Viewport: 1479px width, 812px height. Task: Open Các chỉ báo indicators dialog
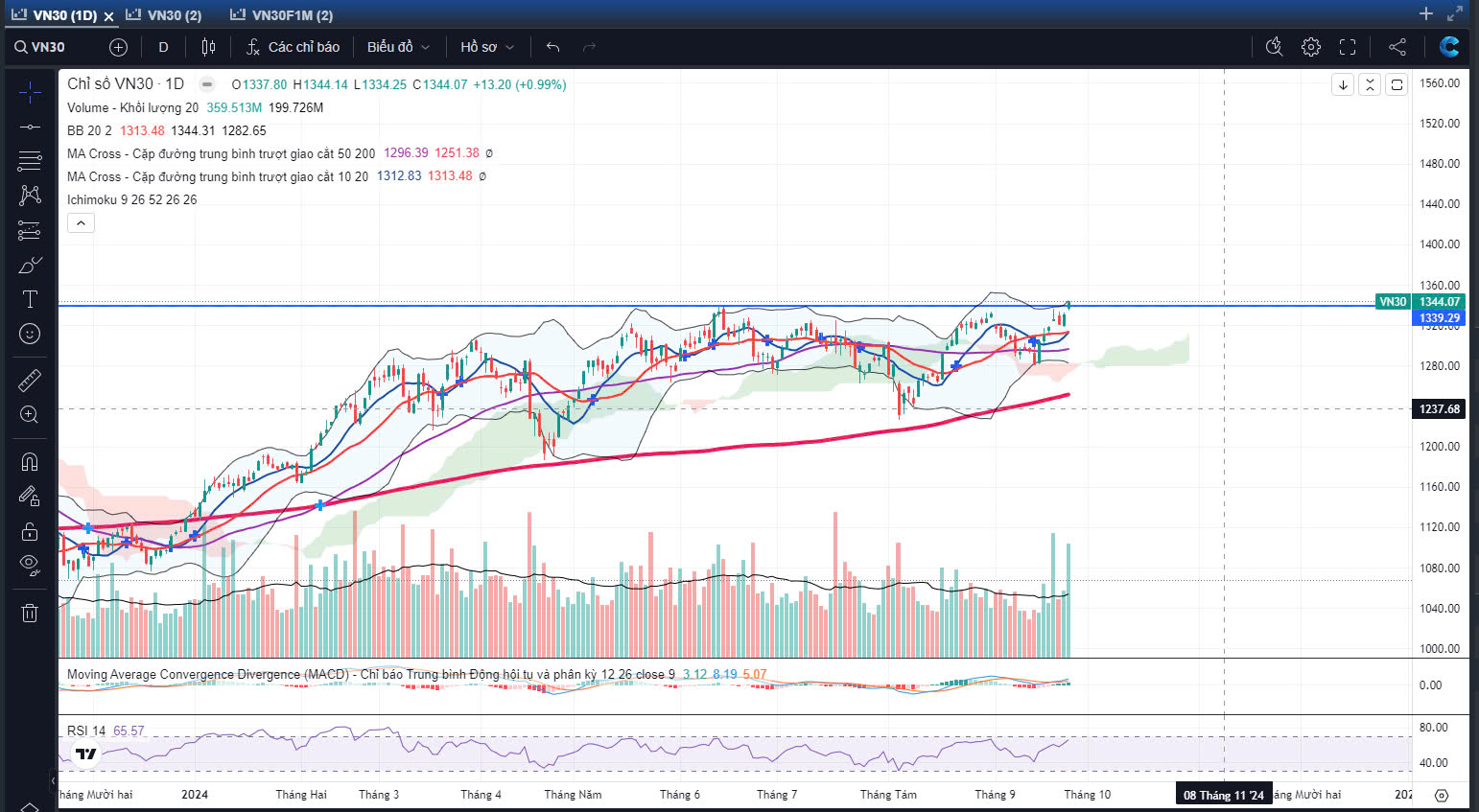(293, 47)
